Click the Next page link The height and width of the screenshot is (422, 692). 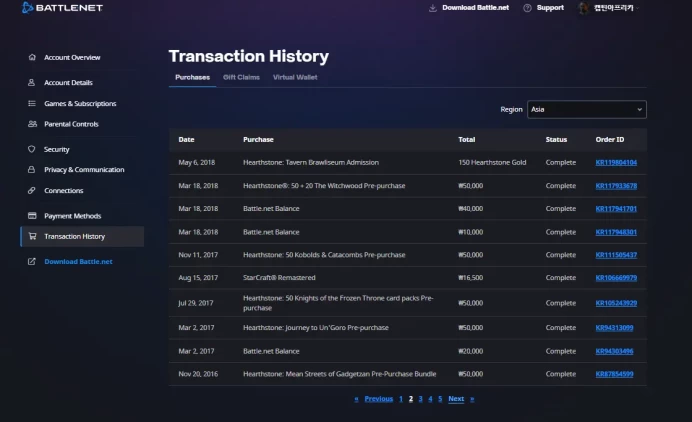(x=456, y=399)
